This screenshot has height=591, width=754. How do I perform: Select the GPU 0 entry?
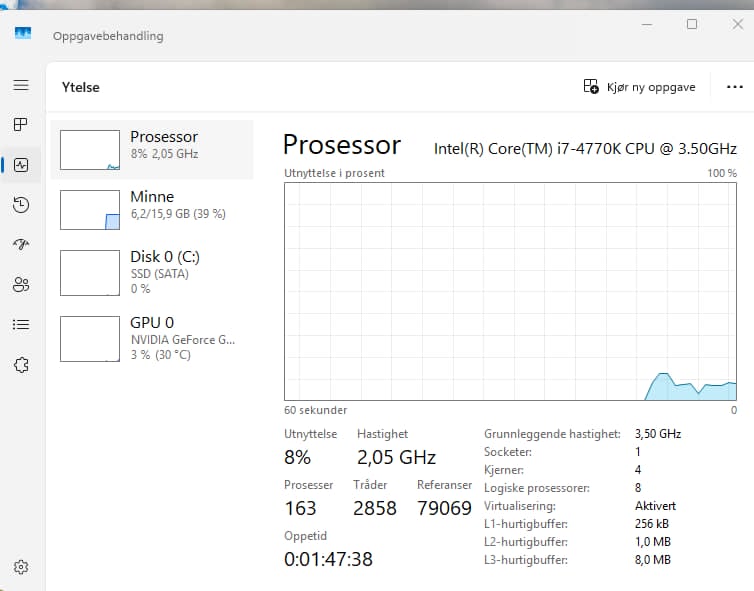(152, 339)
